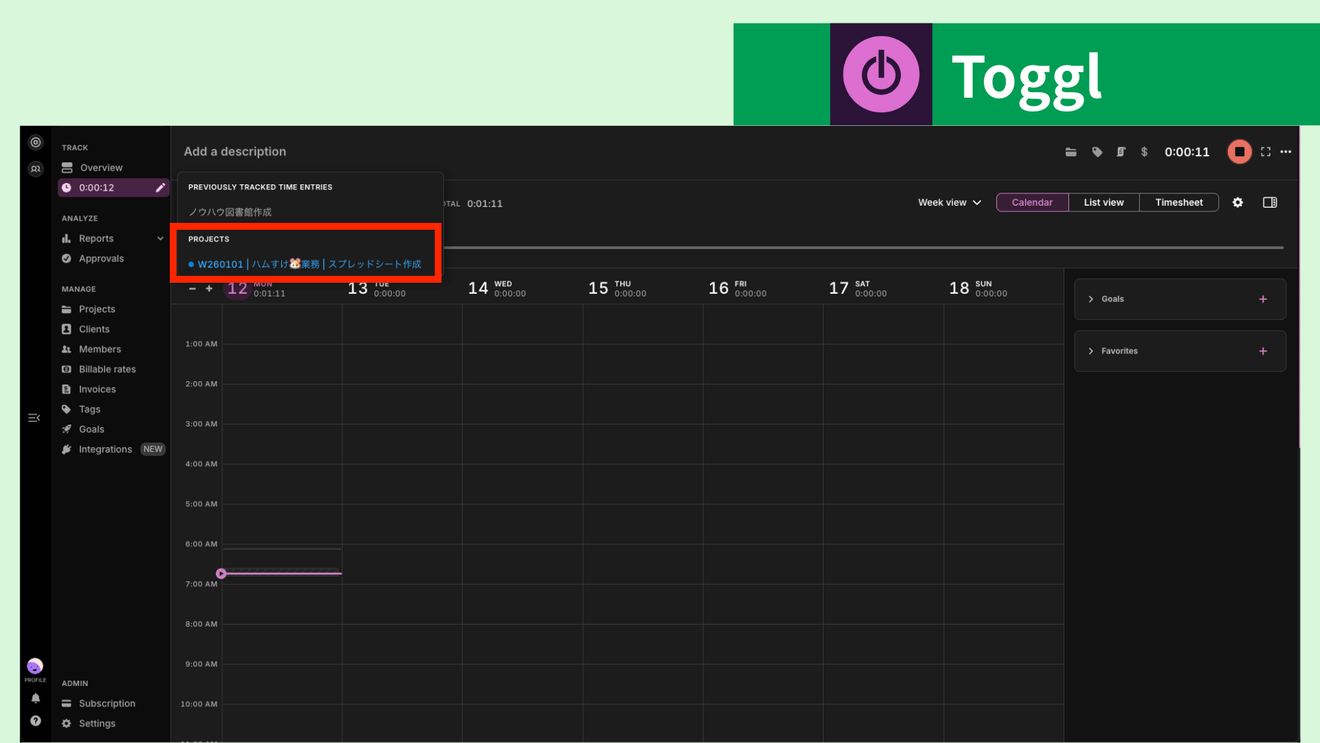Open Members in the sidebar

(100, 349)
